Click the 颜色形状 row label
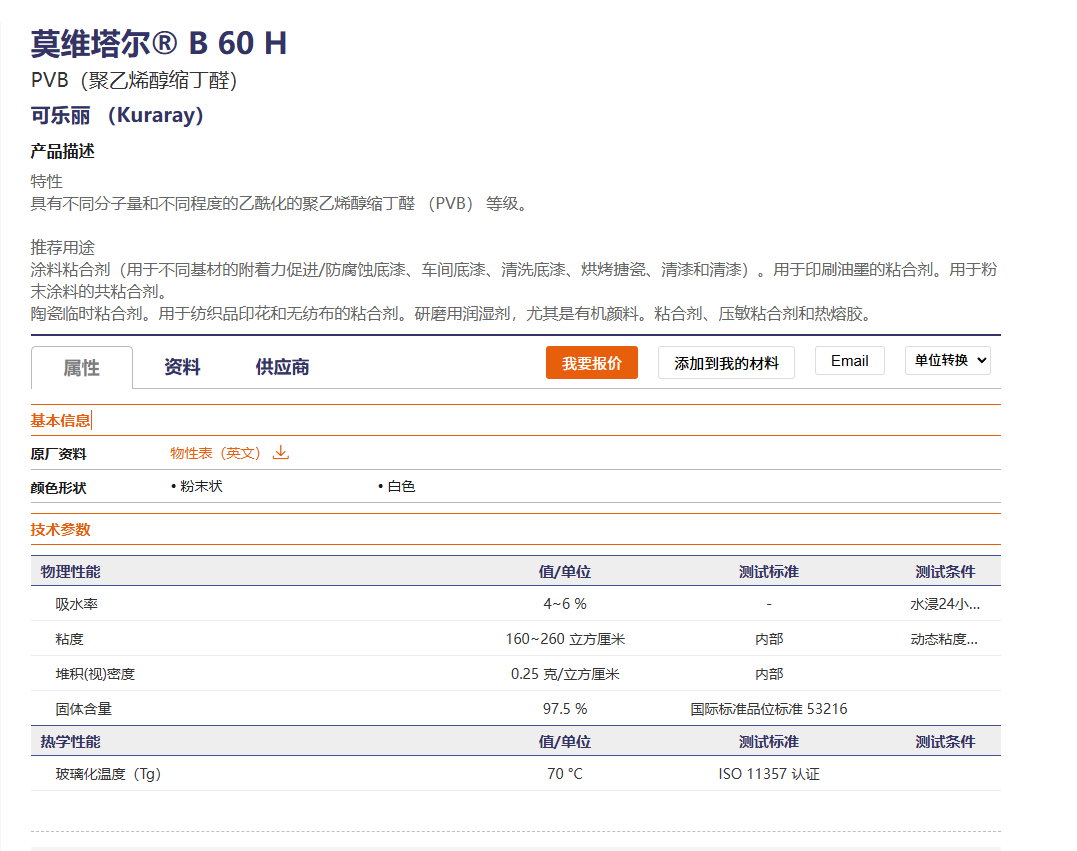1077x851 pixels. click(x=58, y=488)
